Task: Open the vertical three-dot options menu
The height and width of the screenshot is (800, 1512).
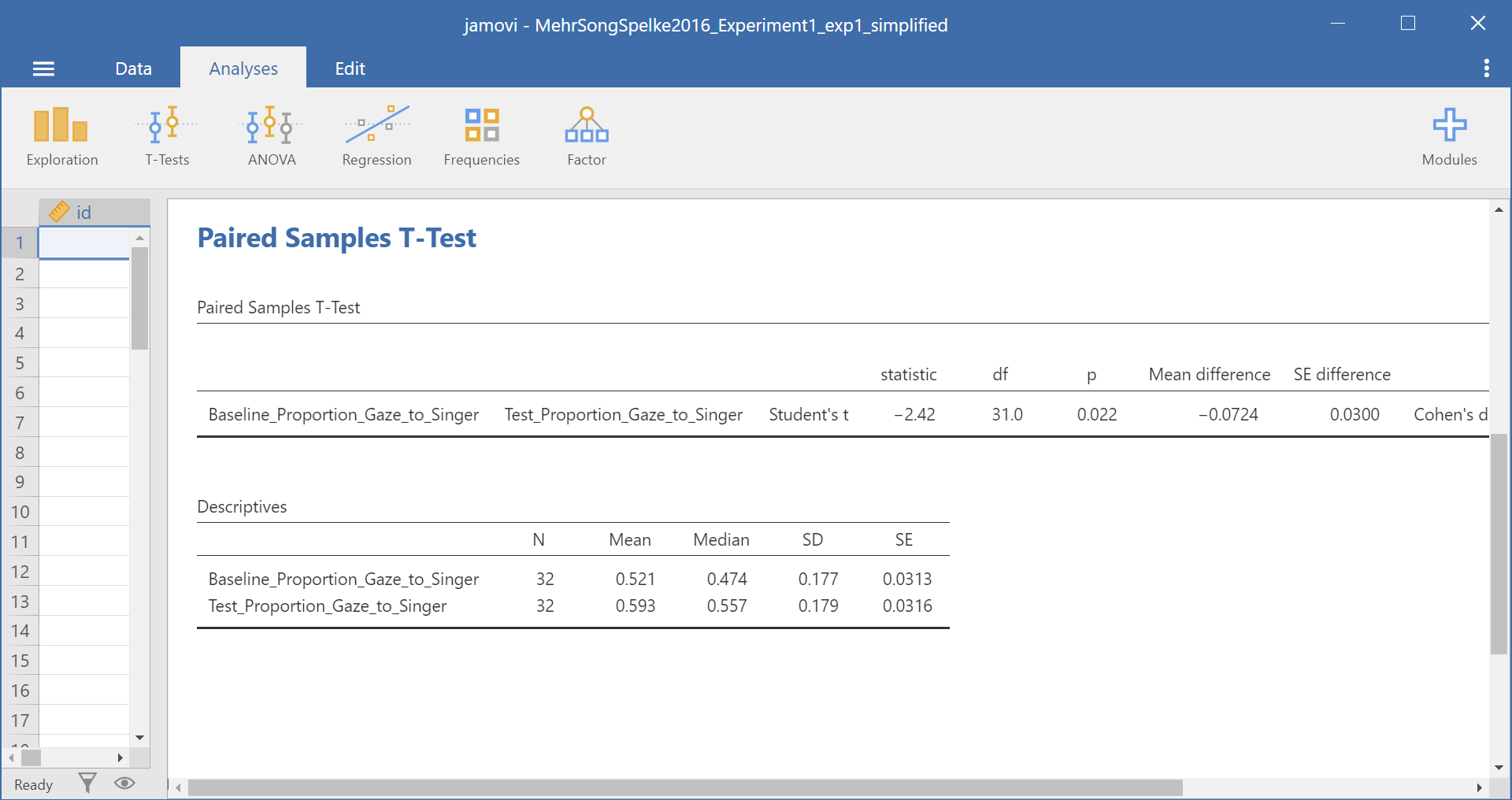Action: pyautogui.click(x=1486, y=69)
